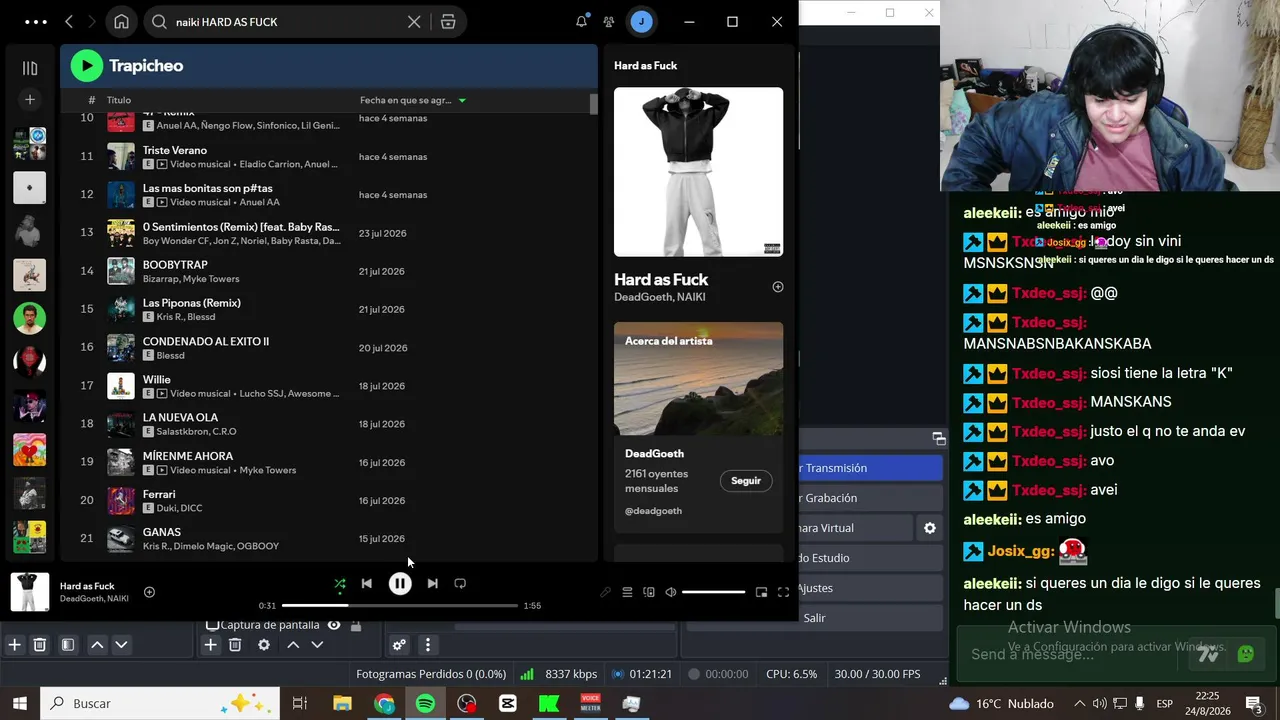Open OBS advanced audio properties
The height and width of the screenshot is (720, 1280).
tap(399, 645)
